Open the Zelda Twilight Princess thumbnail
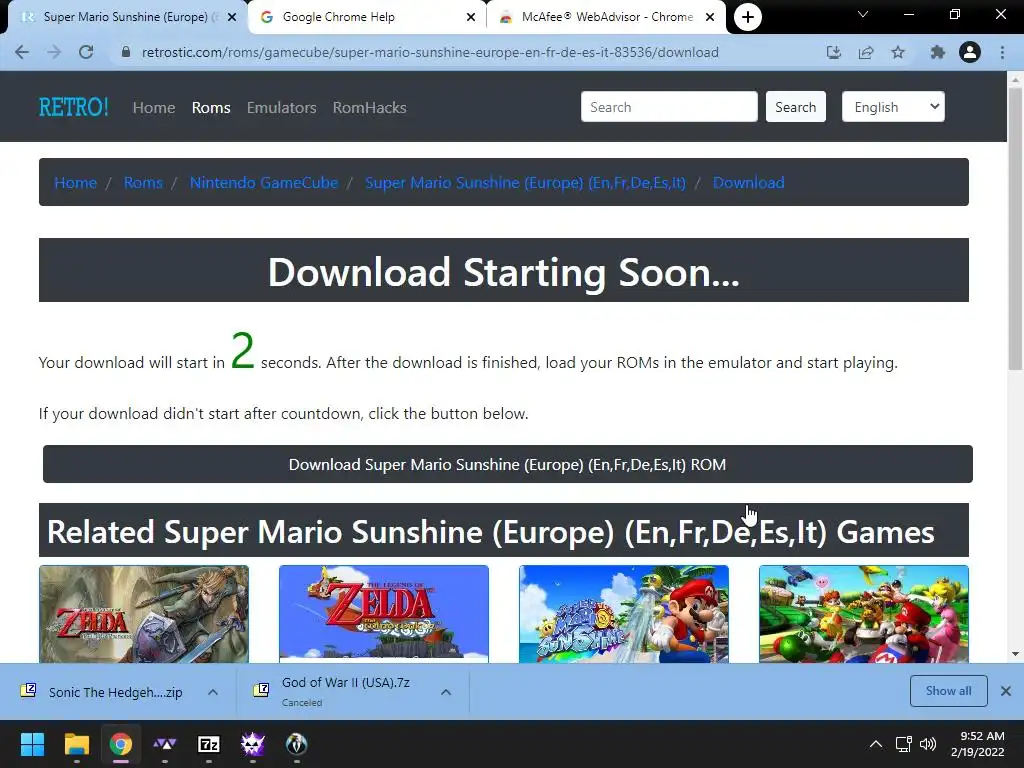This screenshot has height=768, width=1024. coord(144,615)
